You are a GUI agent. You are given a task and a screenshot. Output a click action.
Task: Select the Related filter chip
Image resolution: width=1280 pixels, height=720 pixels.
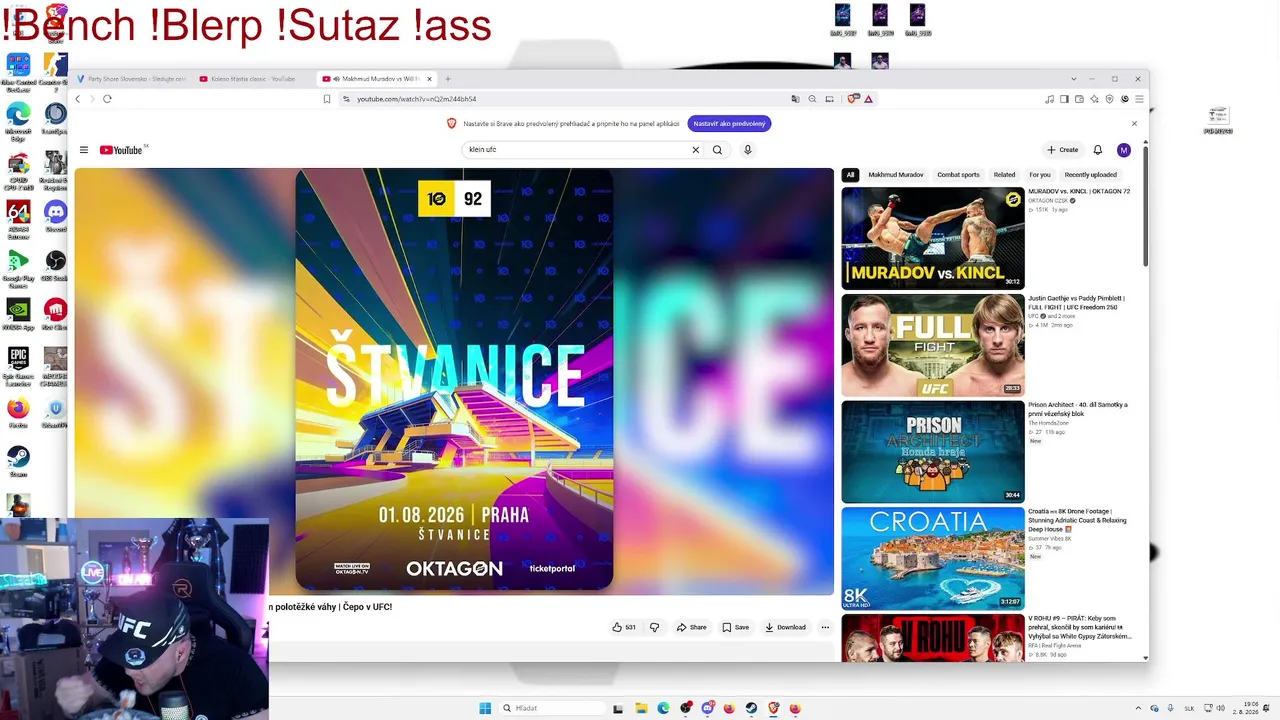point(1004,175)
